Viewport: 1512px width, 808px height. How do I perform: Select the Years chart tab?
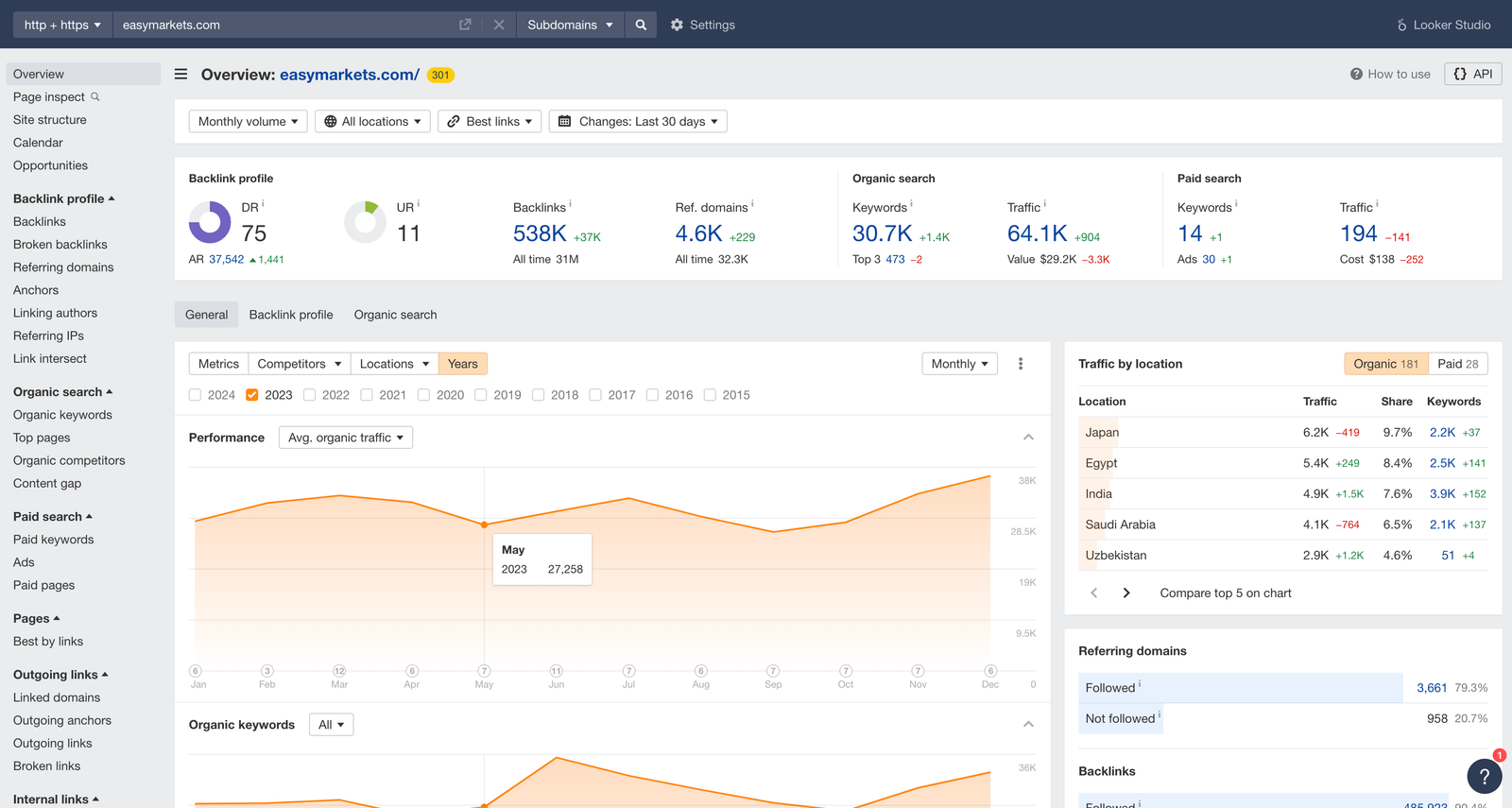[x=463, y=364]
